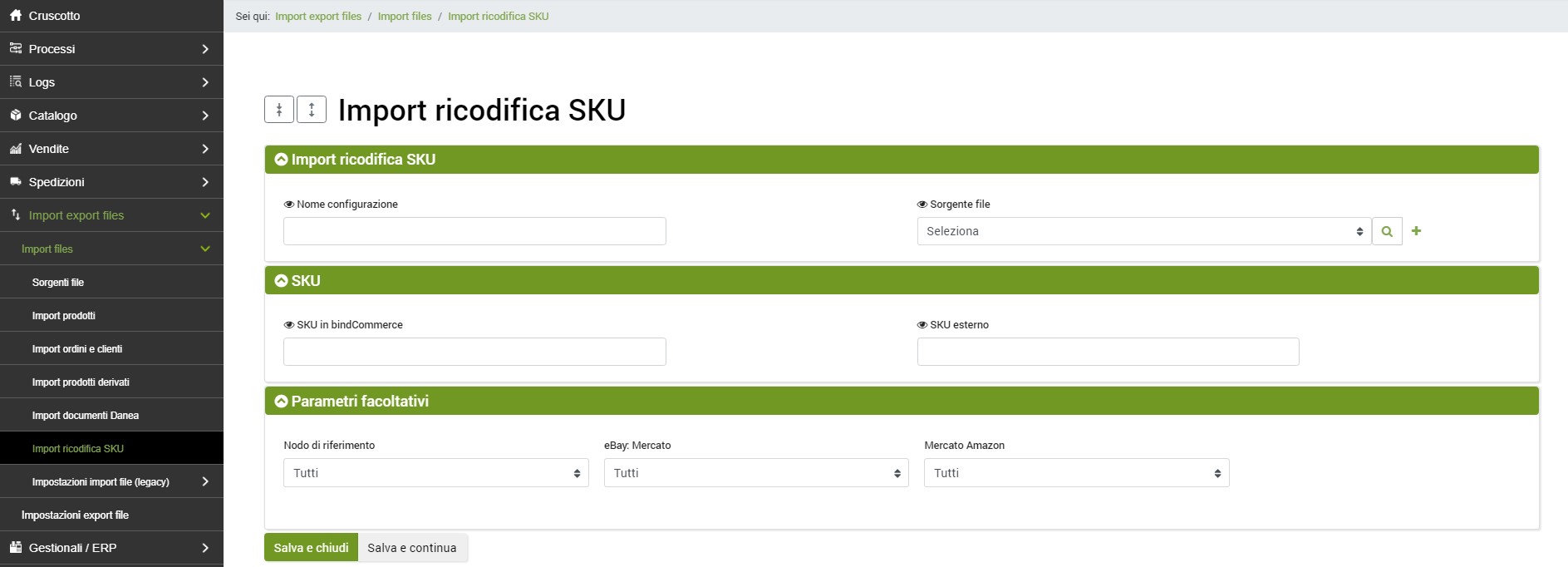Click the SKU esterno input field
1568x567 pixels.
[x=1108, y=352]
